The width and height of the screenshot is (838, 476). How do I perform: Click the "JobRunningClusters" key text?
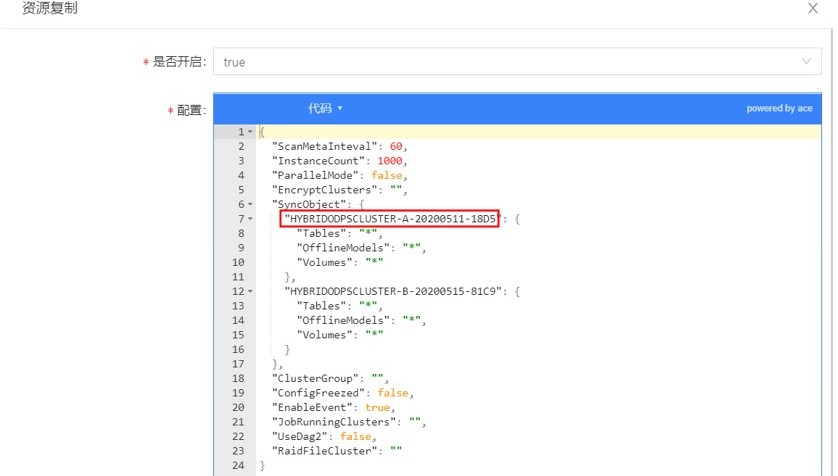coord(334,422)
